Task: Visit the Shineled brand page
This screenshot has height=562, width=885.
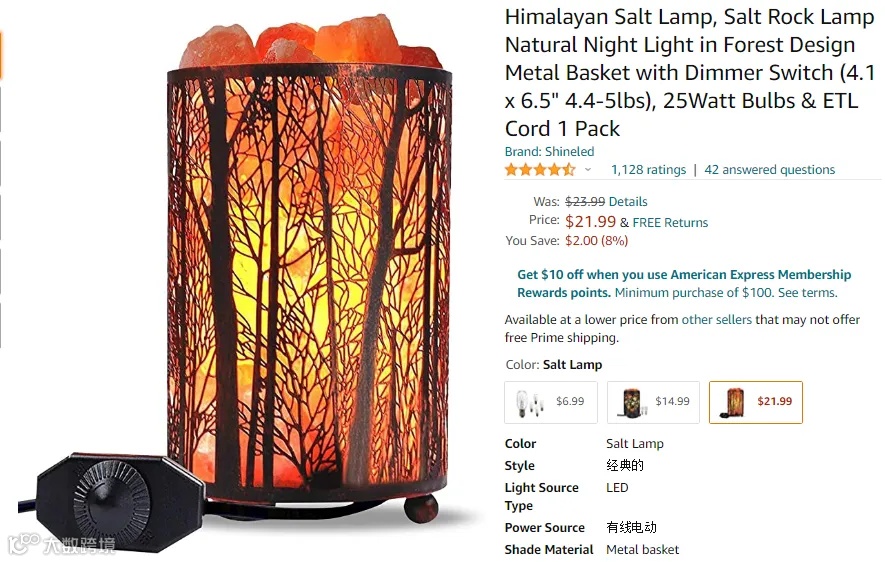Action: [549, 152]
